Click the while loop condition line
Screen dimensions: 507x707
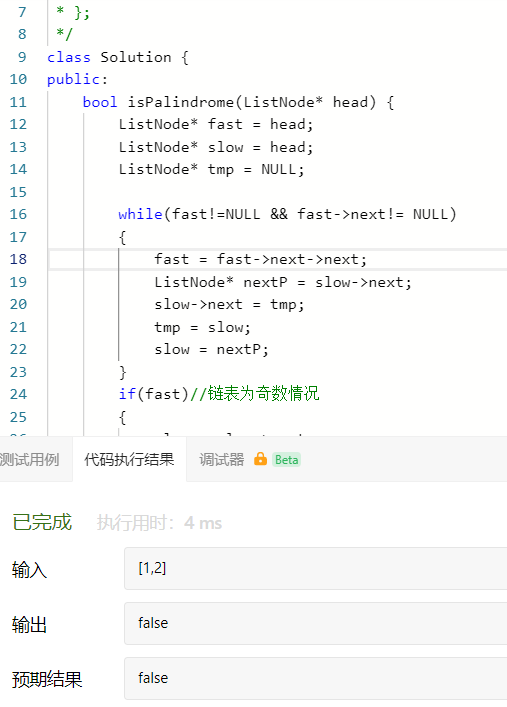[x=287, y=214]
